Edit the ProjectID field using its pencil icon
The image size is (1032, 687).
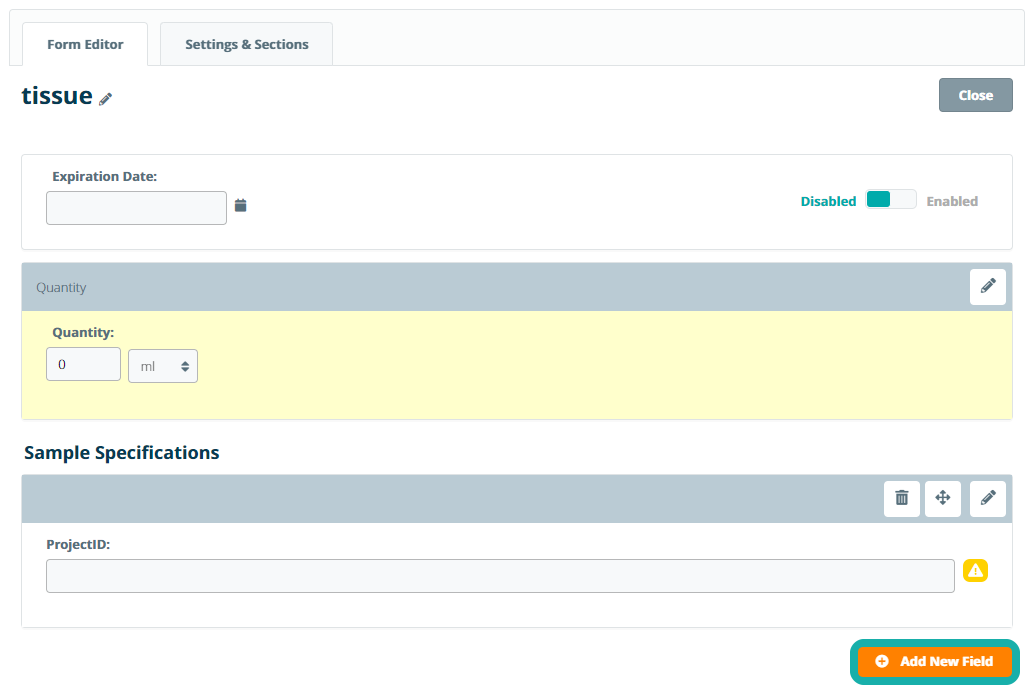[987, 498]
